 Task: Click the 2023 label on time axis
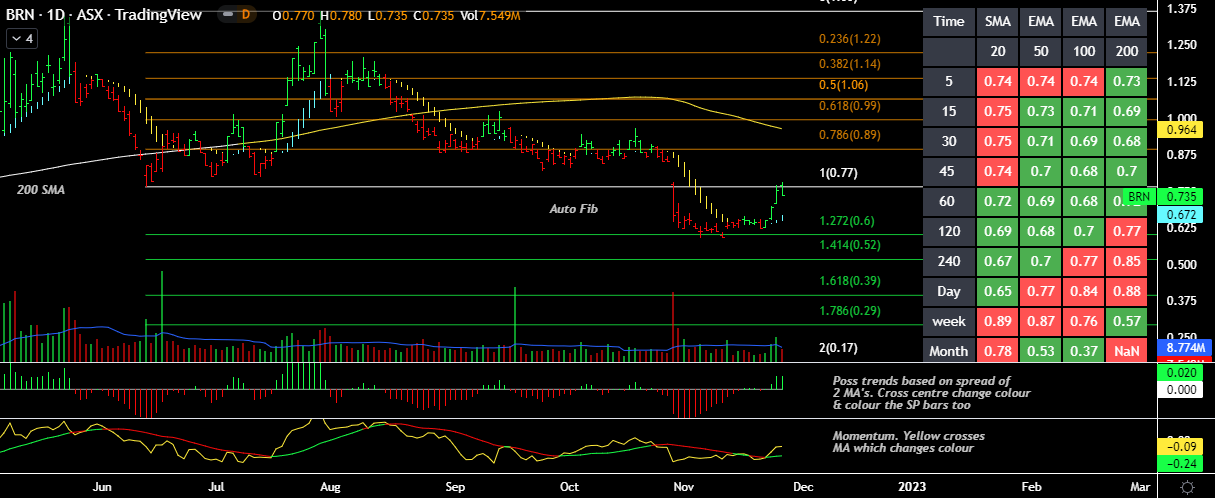tap(911, 487)
